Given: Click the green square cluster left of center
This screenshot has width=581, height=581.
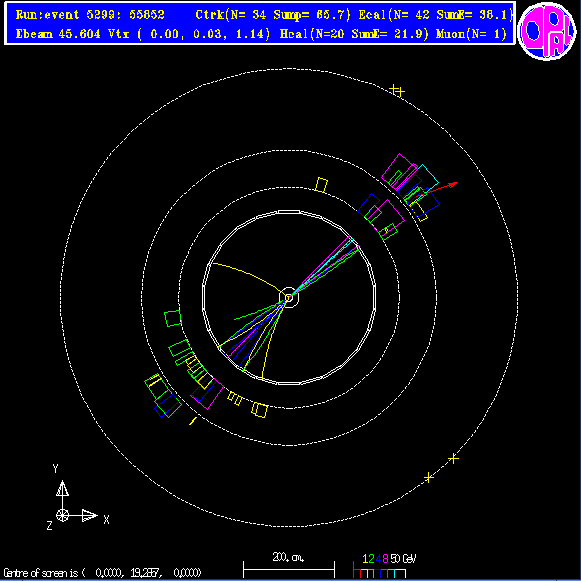Looking at the screenshot, I should (173, 318).
